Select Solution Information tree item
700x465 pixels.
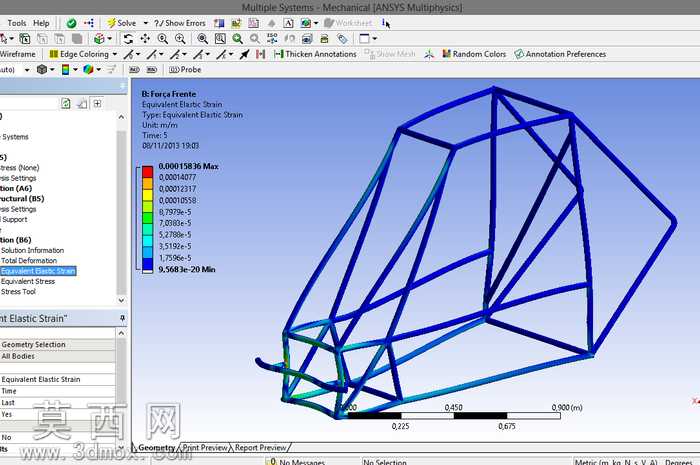coord(33,250)
